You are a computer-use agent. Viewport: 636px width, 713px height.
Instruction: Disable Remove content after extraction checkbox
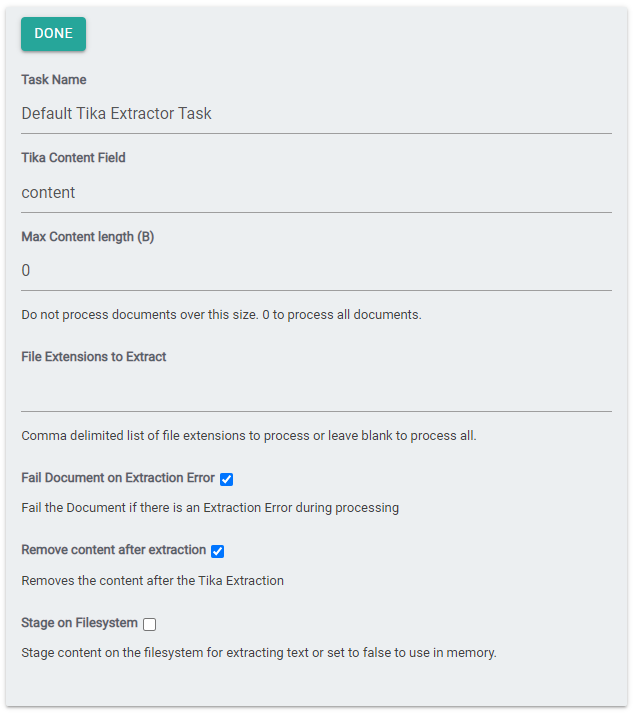[x=217, y=551]
